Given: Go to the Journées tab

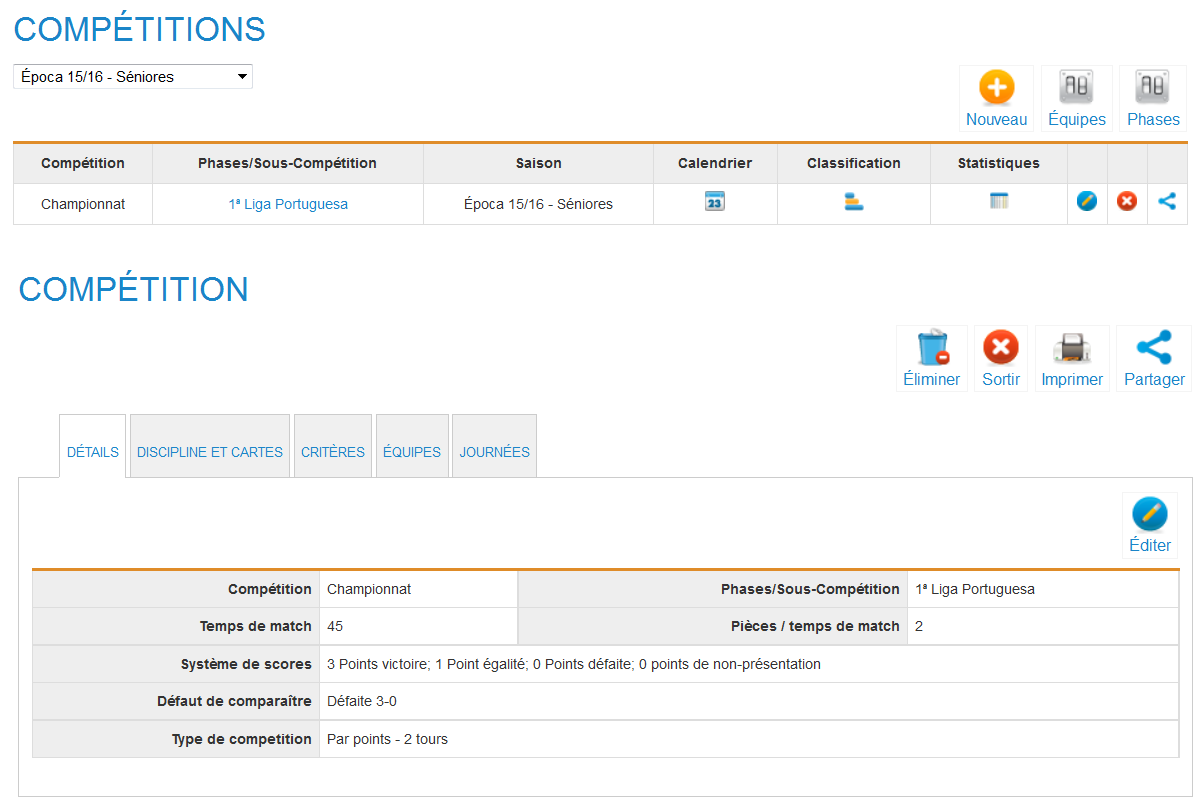Looking at the screenshot, I should pyautogui.click(x=494, y=452).
